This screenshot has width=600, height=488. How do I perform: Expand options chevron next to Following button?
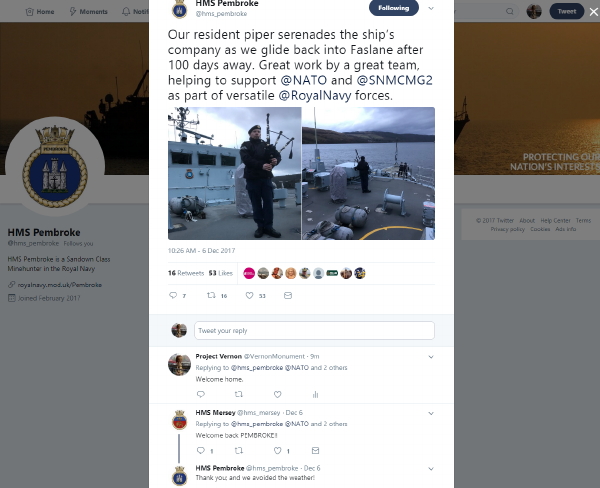431,8
